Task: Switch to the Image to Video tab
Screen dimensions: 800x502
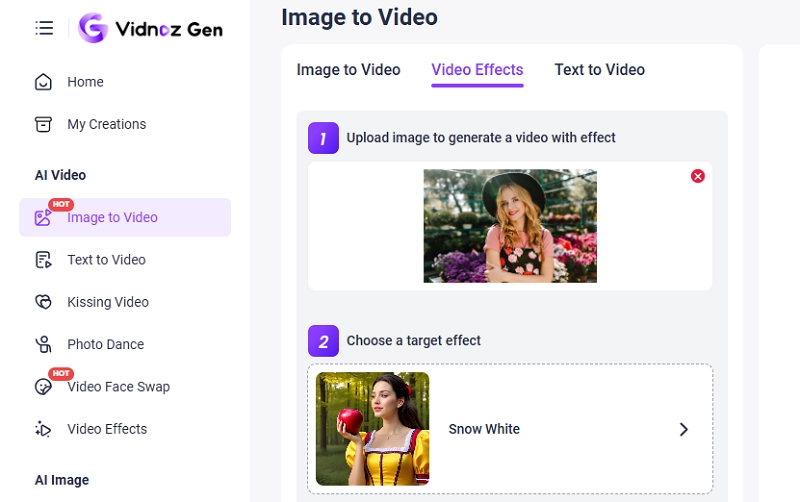Action: click(348, 70)
